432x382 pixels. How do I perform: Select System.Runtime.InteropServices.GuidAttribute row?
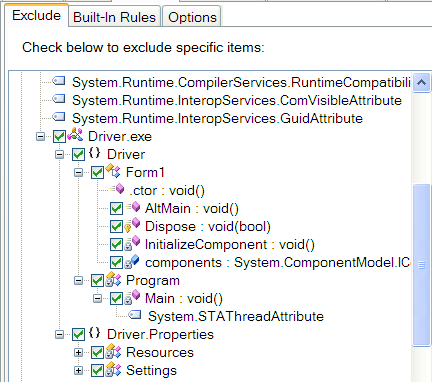pyautogui.click(x=217, y=118)
